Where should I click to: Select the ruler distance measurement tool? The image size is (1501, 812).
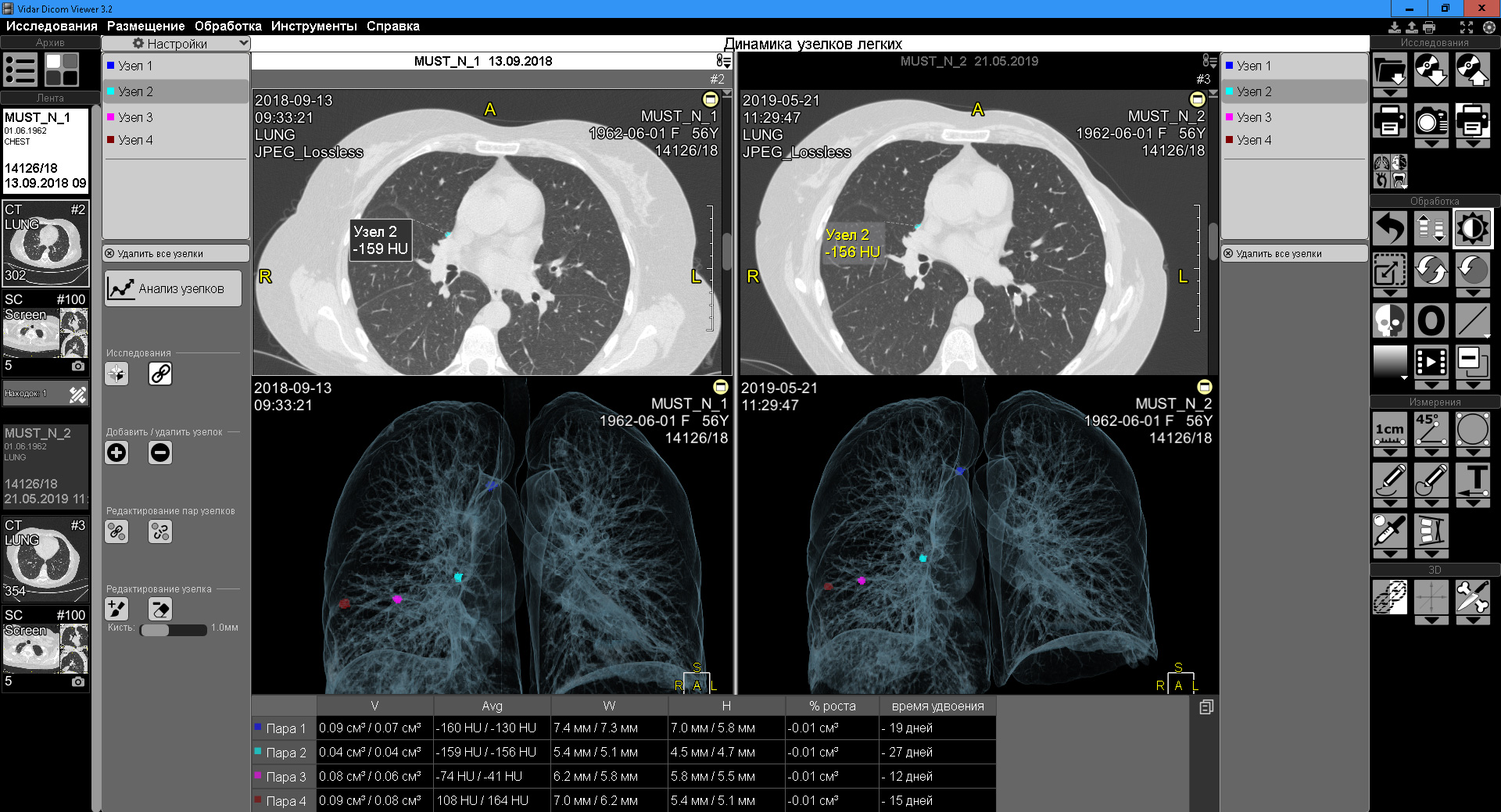point(1389,429)
